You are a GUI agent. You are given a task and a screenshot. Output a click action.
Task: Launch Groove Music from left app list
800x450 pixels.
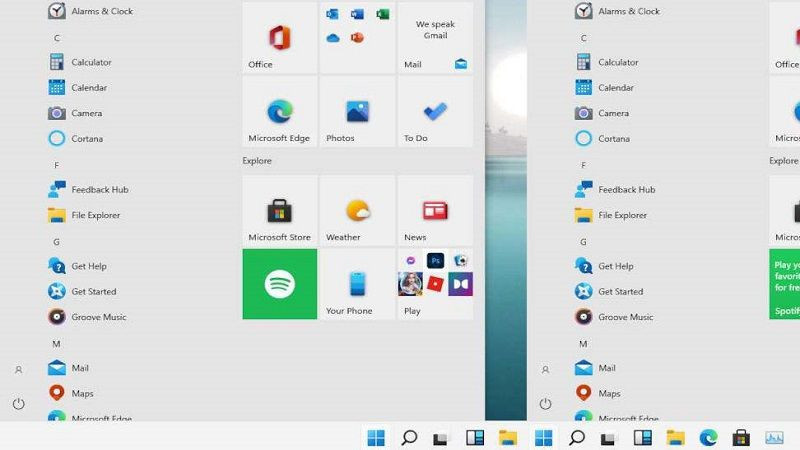tap(87, 317)
